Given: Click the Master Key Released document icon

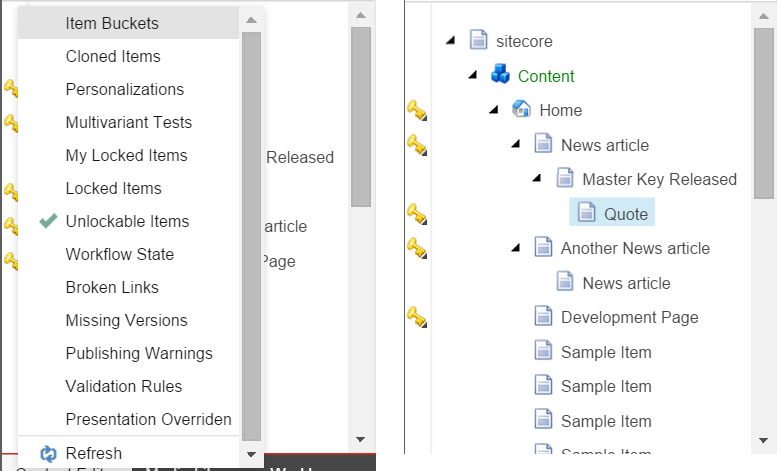Looking at the screenshot, I should pyautogui.click(x=565, y=179).
